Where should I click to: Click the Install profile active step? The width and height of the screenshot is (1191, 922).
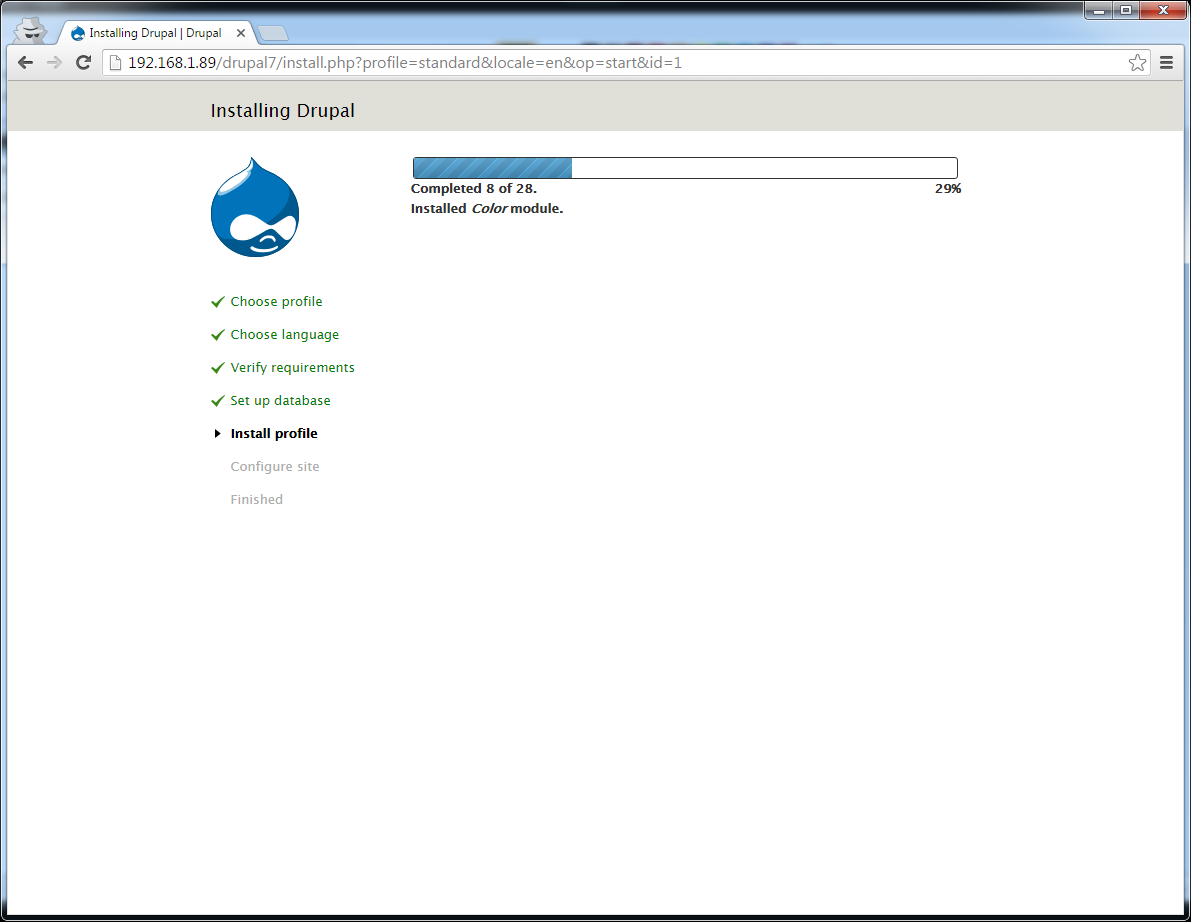coord(274,434)
